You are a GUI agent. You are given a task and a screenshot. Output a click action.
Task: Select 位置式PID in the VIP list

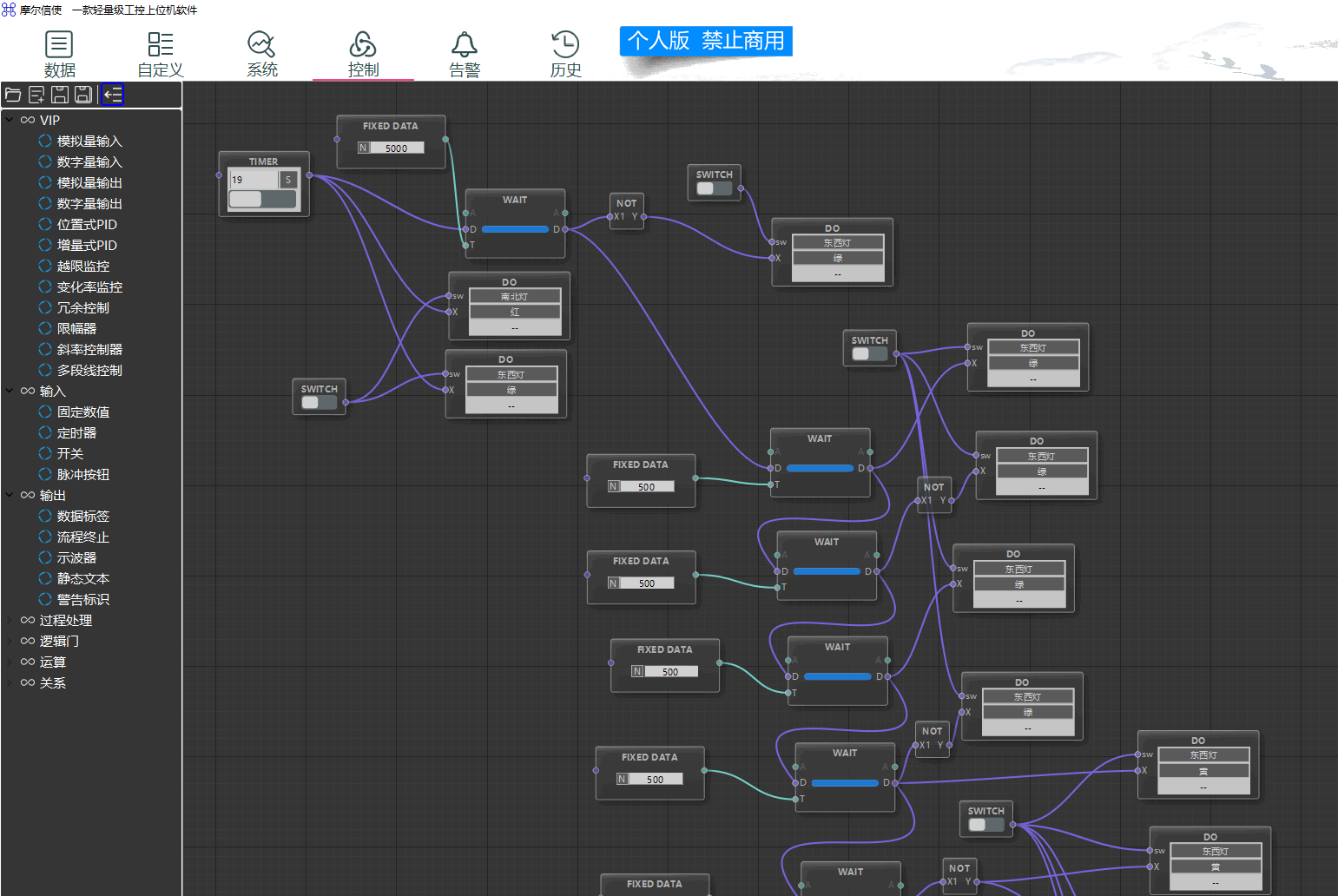pyautogui.click(x=86, y=224)
